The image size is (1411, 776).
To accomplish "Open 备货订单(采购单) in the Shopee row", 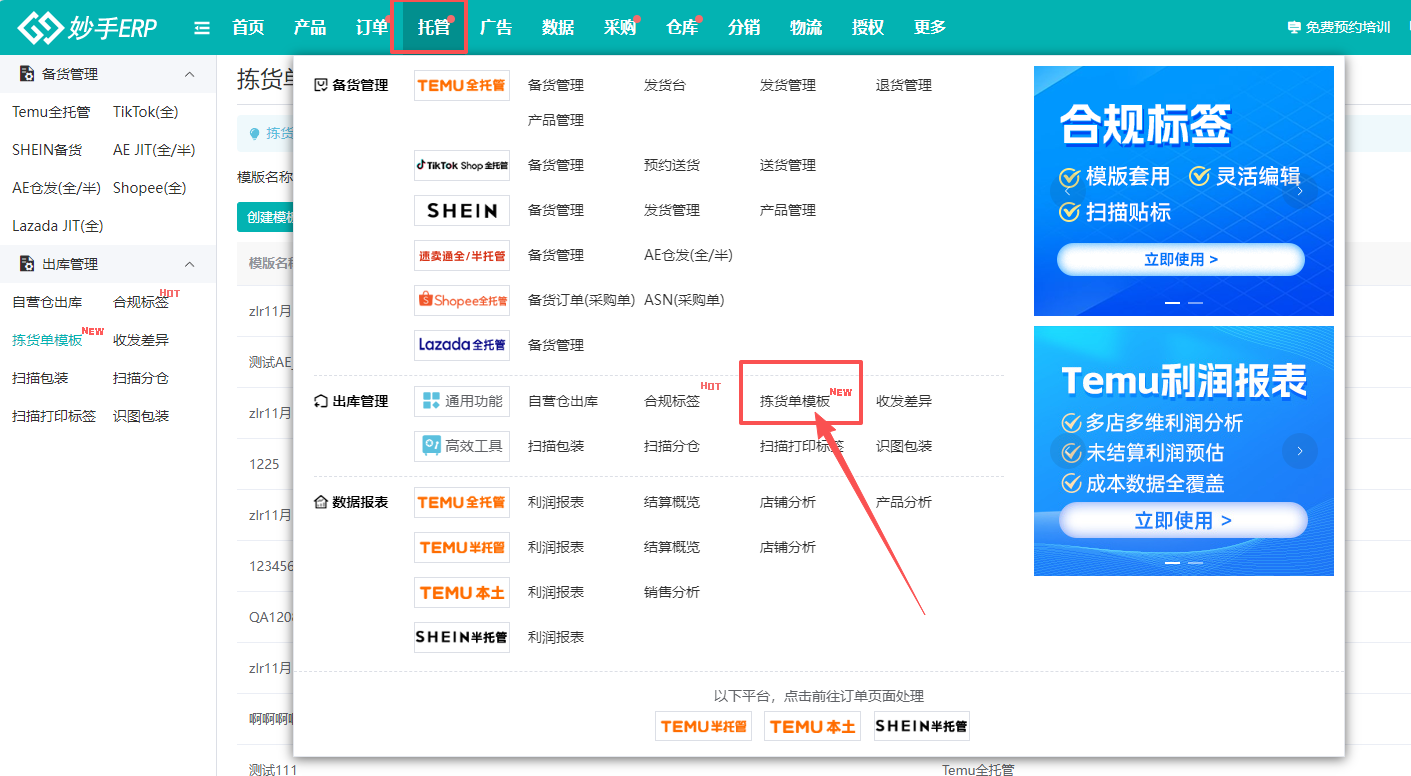I will (582, 300).
